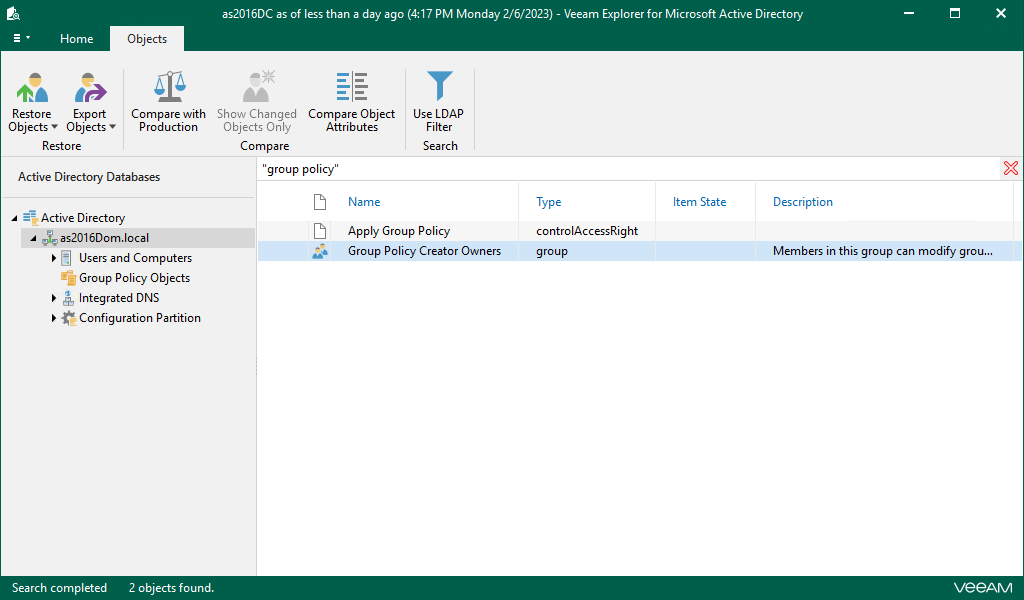Click the Restore Objects ribbon icon
1024x600 pixels.
coord(32,88)
